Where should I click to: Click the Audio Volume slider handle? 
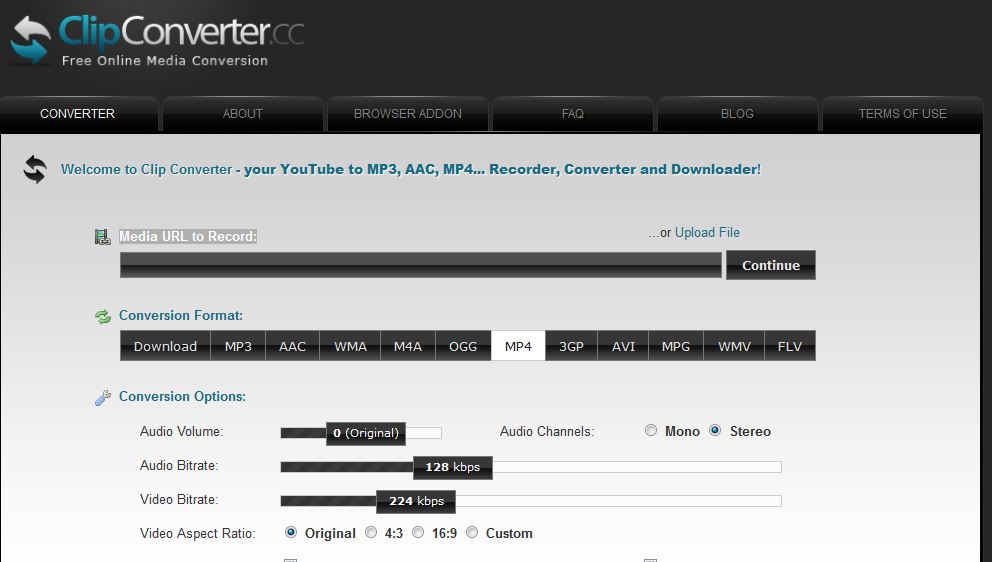point(366,434)
